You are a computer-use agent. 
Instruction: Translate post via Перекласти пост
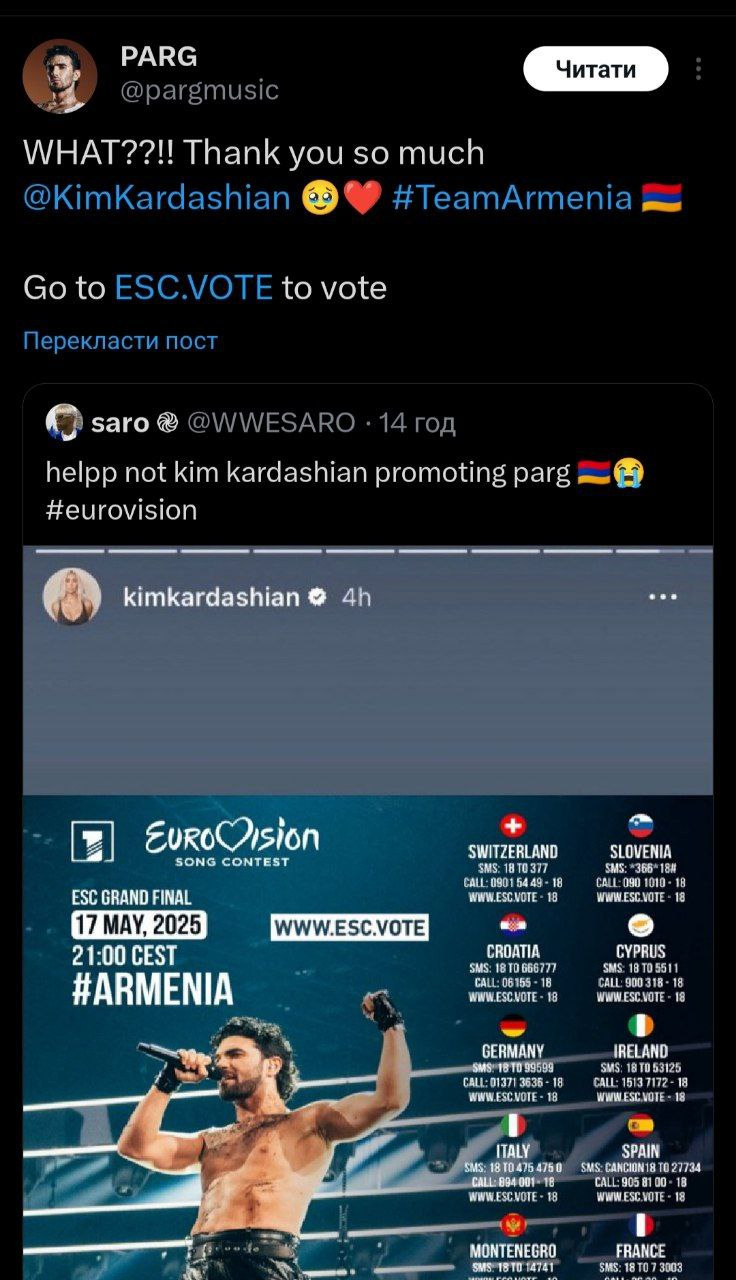click(120, 341)
